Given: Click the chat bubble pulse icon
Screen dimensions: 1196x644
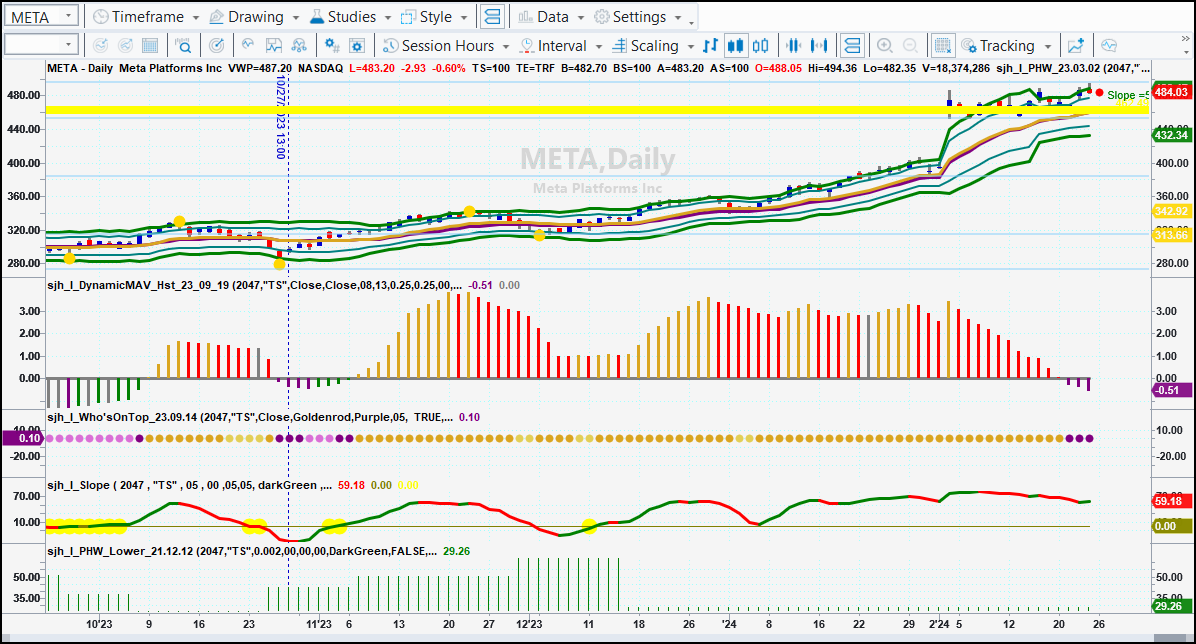Looking at the screenshot, I should pos(1109,46).
